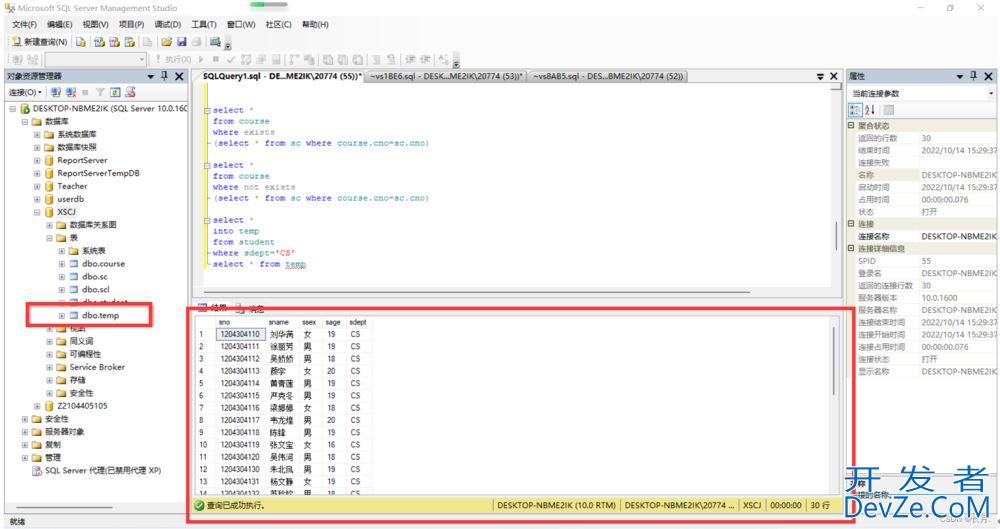Open the 帮助(H) menu
The height and width of the screenshot is (529, 1000).
coord(315,24)
